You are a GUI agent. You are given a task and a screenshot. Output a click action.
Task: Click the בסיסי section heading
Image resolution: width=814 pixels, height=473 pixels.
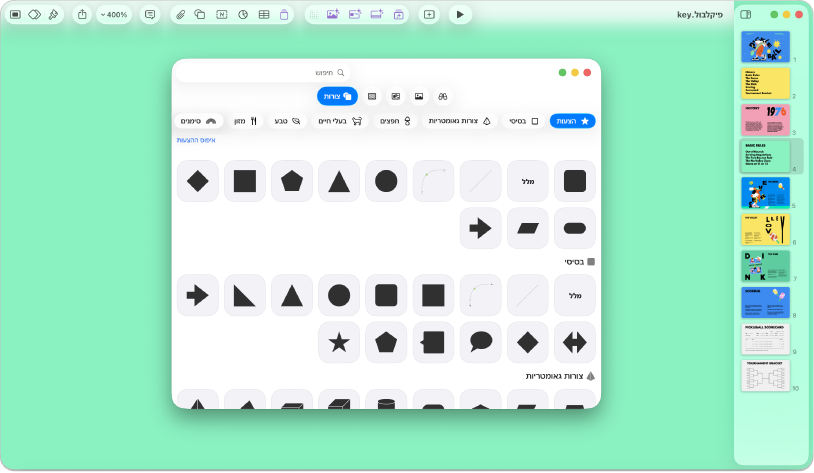tap(579, 262)
